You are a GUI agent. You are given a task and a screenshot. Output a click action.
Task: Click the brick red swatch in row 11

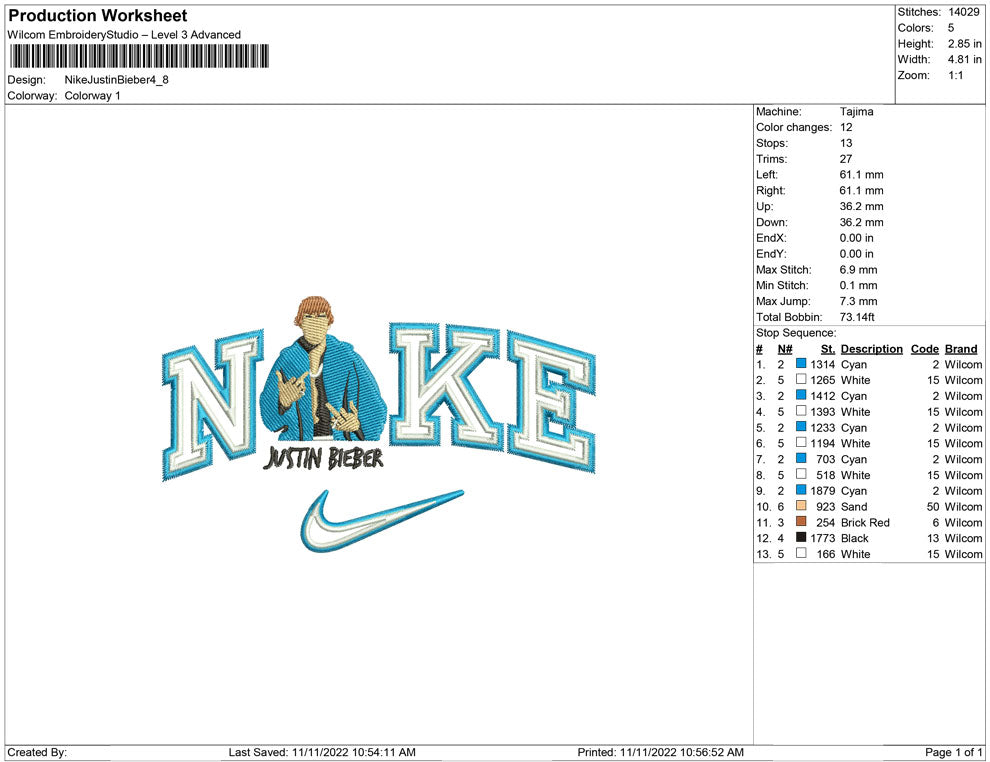coord(801,521)
